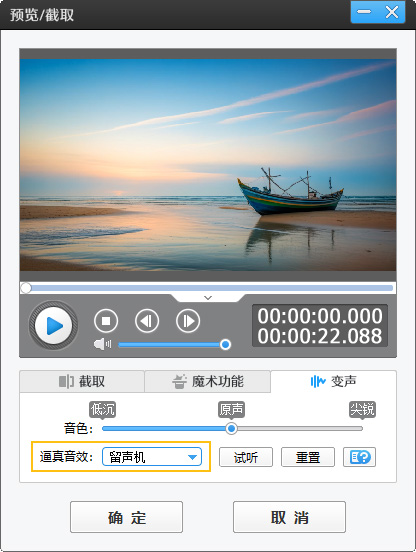
Task: Mute the speaker volume icon
Action: pyautogui.click(x=102, y=344)
